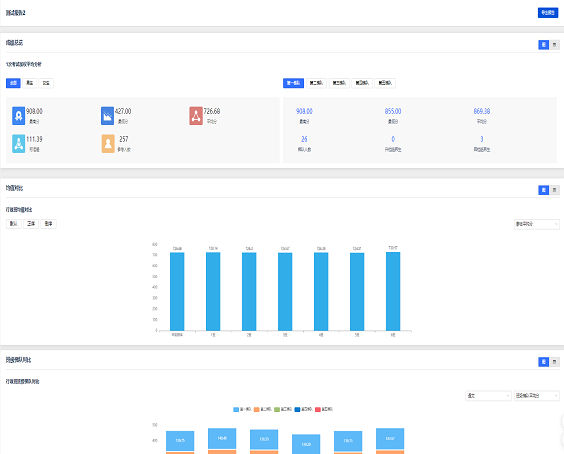The width and height of the screenshot is (564, 454).
Task: Open the dropdown right of bar chart filters
Action: coord(537,224)
